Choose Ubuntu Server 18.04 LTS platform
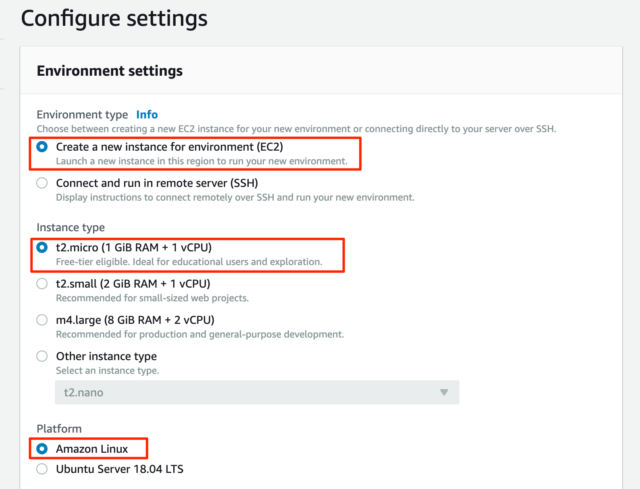This screenshot has height=489, width=640. 42,469
